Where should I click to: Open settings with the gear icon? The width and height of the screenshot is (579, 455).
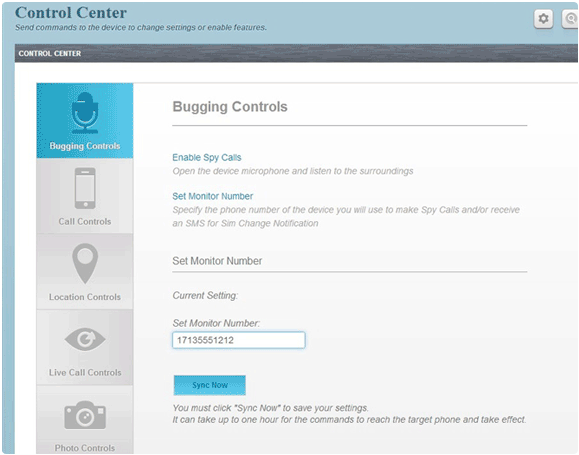click(x=543, y=18)
